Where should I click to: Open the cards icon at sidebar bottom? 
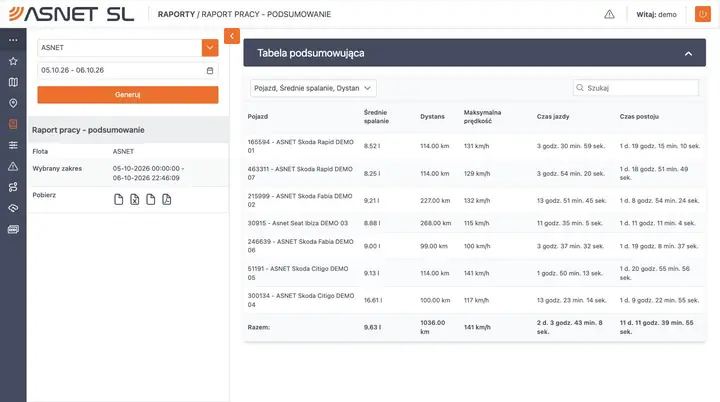click(13, 229)
